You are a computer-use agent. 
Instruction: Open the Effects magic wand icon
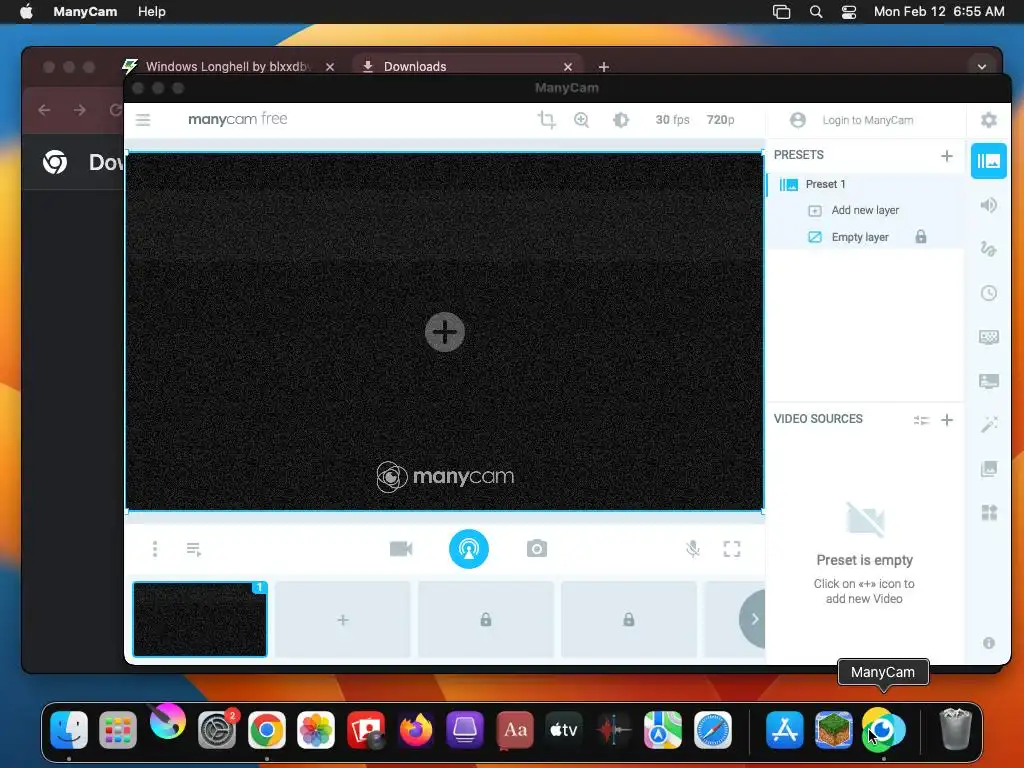[x=989, y=424]
